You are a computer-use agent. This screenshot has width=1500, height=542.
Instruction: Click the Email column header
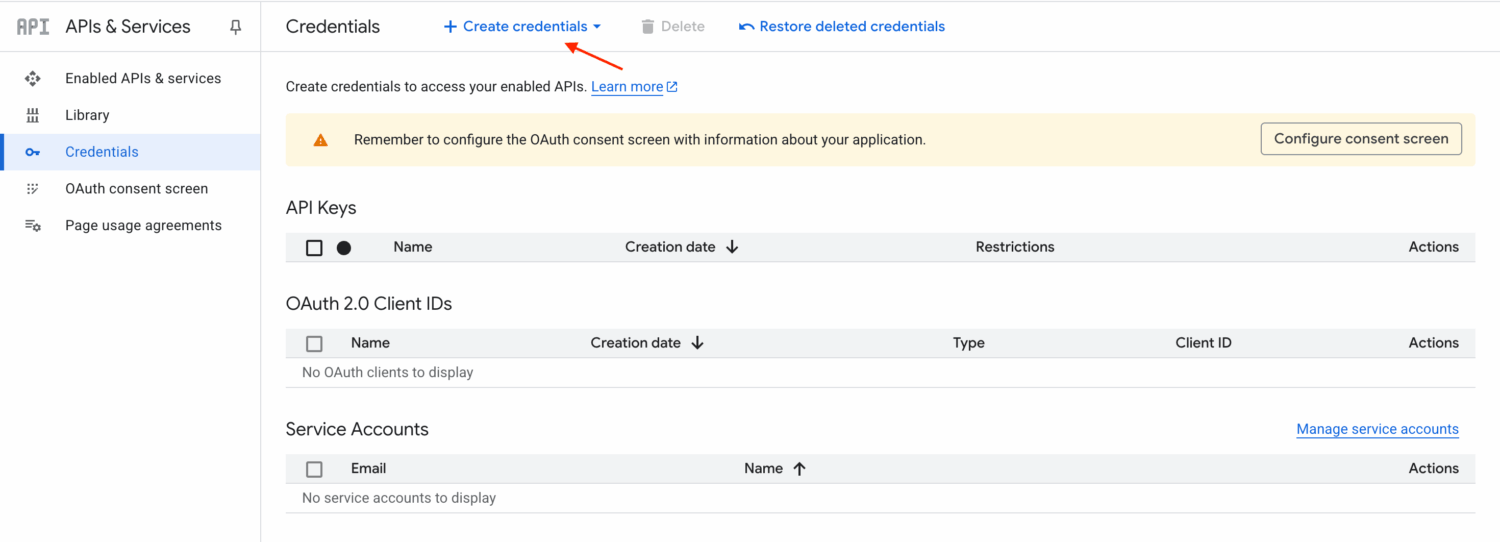[x=368, y=468]
